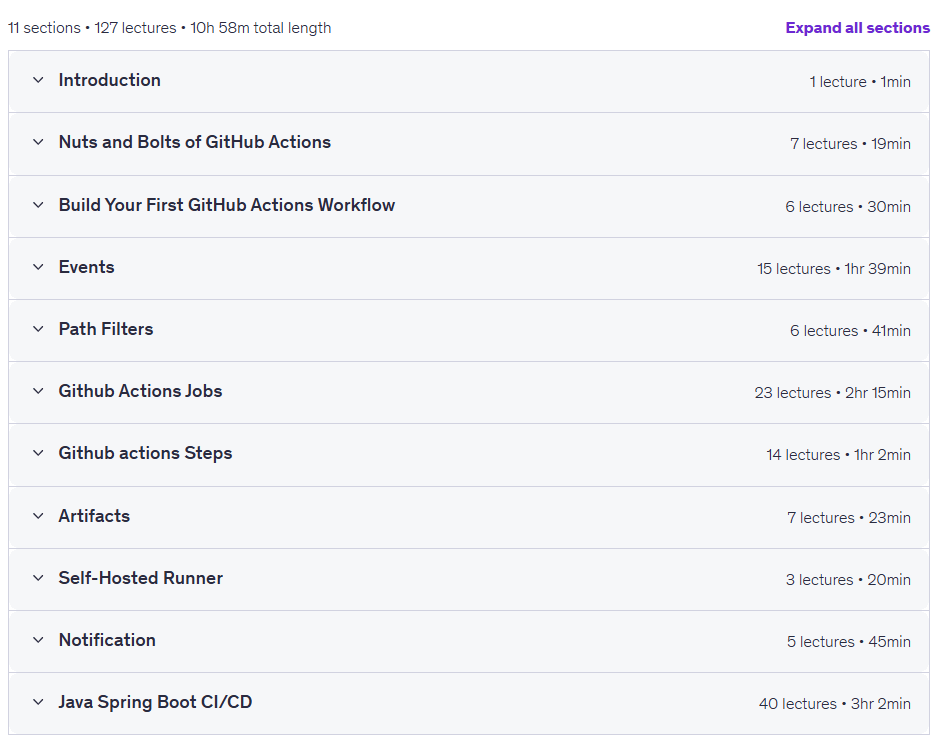
Task: Expand the Self-Hosted Runner chevron
Action: 38,578
